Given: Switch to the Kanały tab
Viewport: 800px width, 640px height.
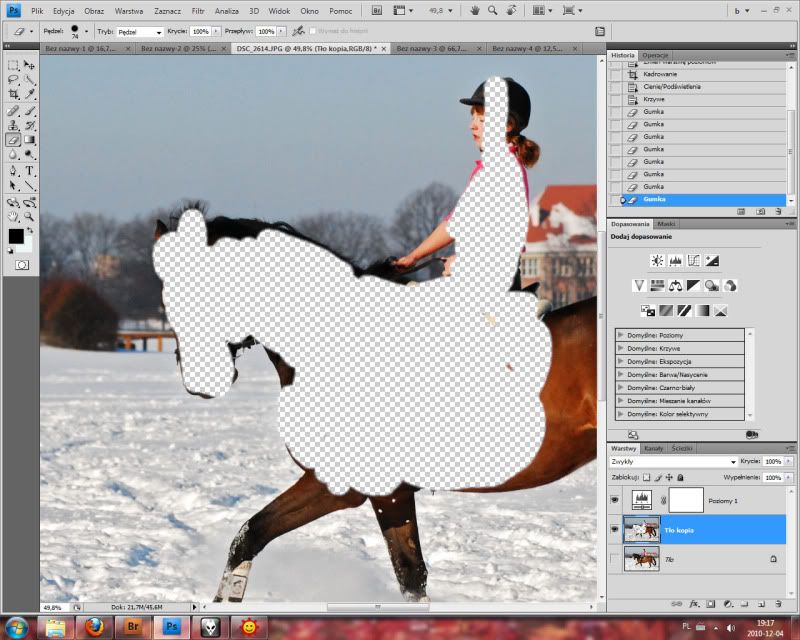Looking at the screenshot, I should [653, 448].
